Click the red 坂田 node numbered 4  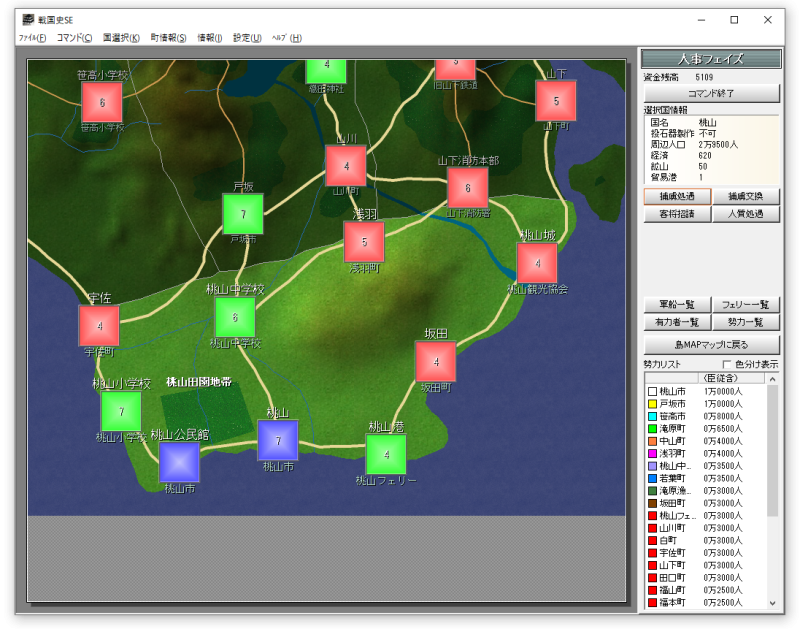click(436, 362)
